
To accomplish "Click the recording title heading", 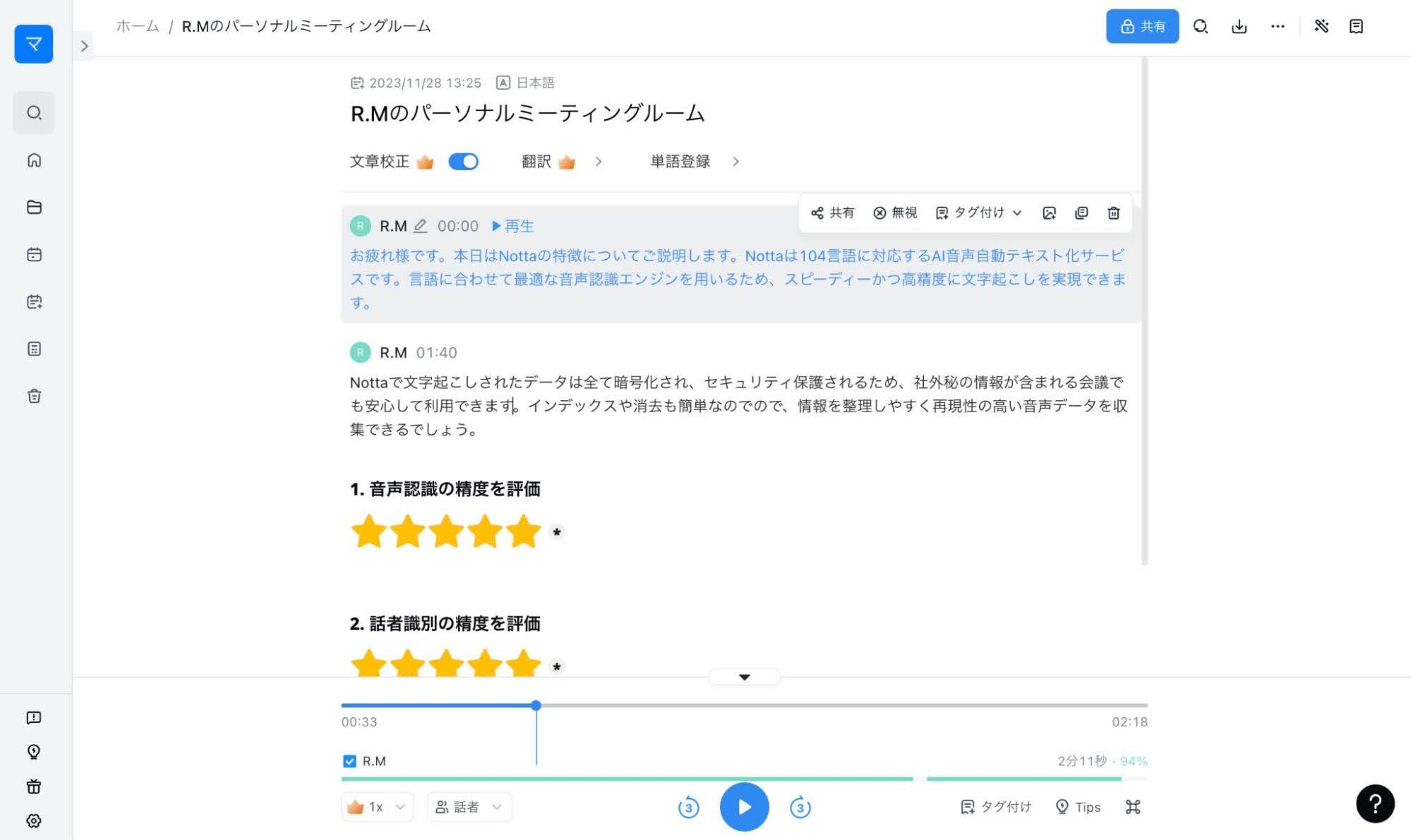I will click(527, 114).
